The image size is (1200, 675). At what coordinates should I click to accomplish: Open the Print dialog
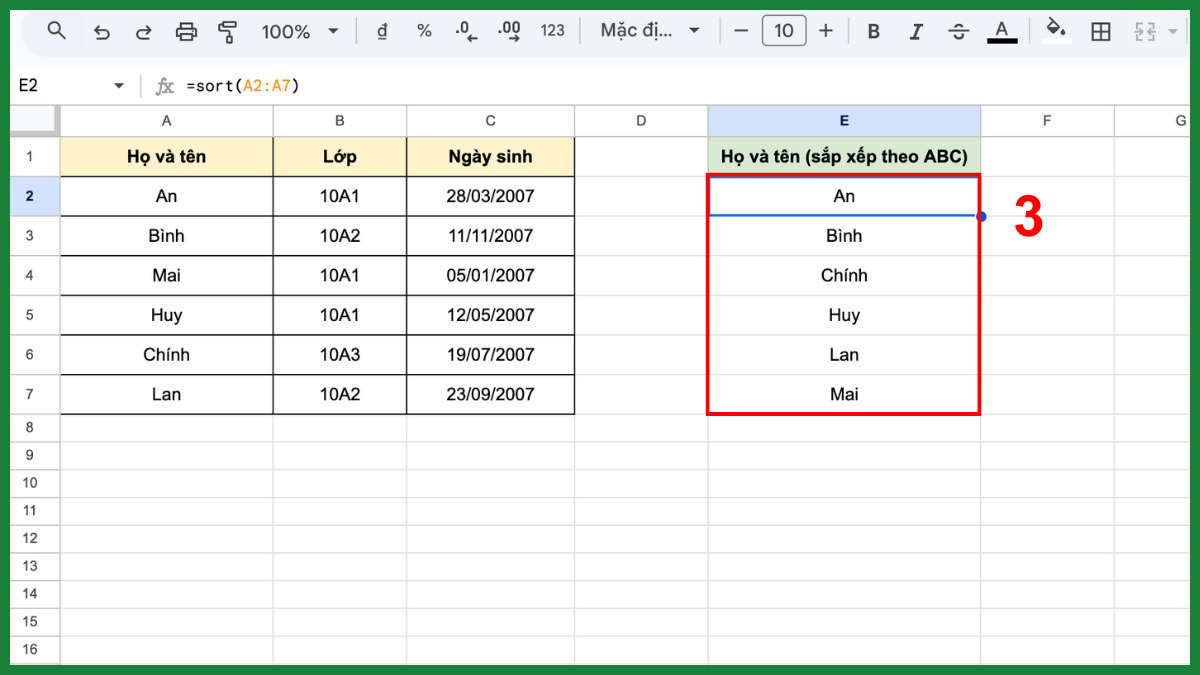point(186,30)
